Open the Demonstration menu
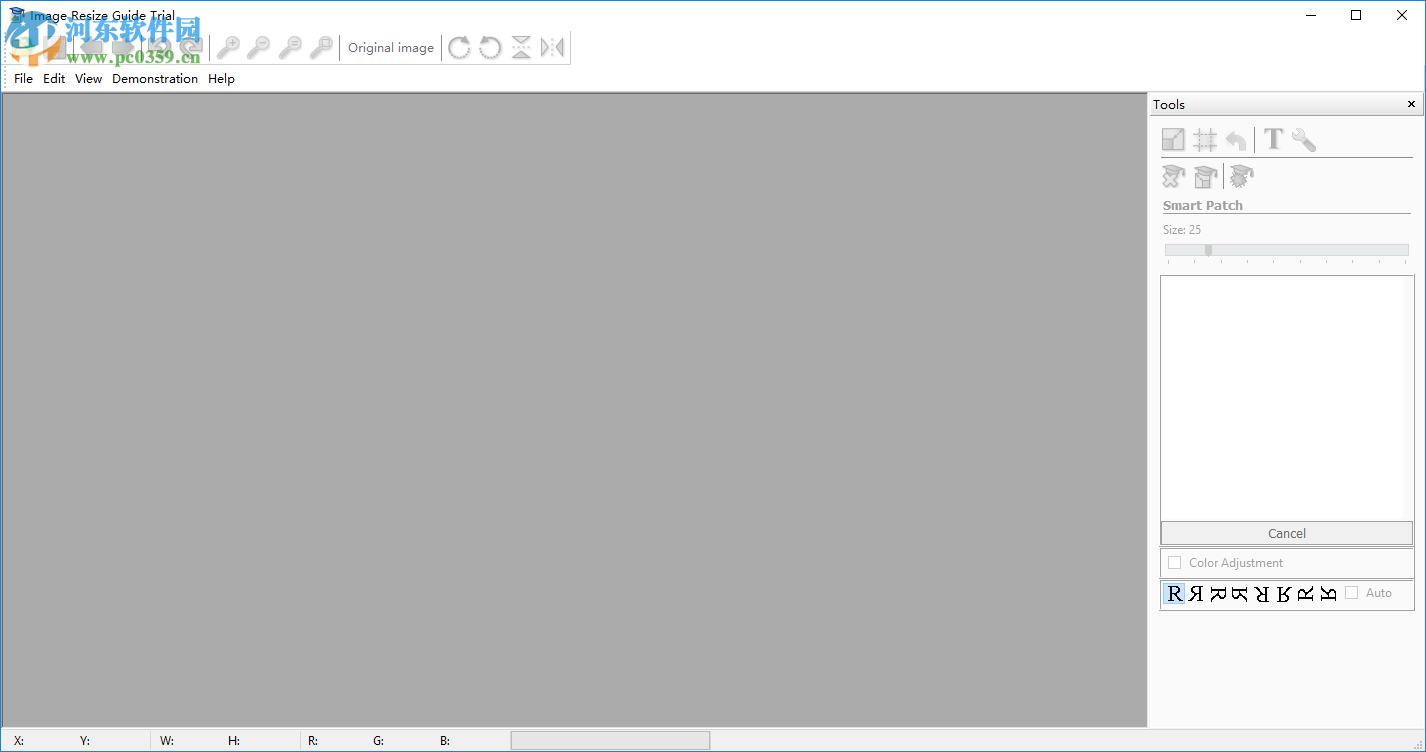 155,78
